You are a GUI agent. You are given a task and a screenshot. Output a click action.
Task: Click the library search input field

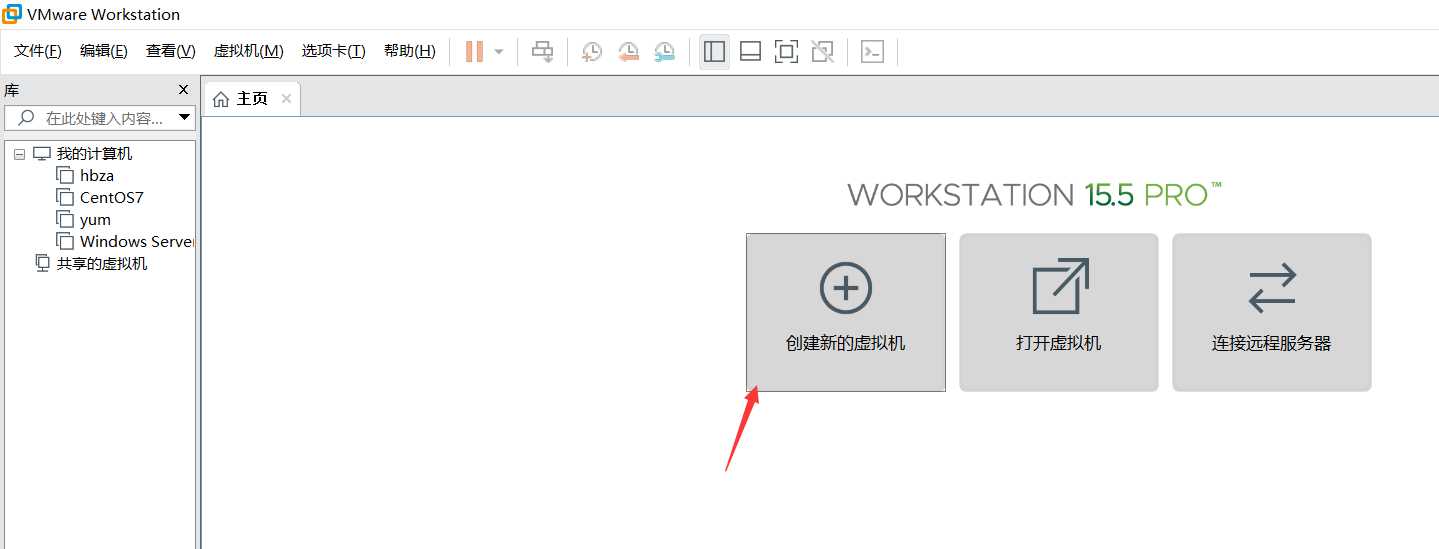100,118
